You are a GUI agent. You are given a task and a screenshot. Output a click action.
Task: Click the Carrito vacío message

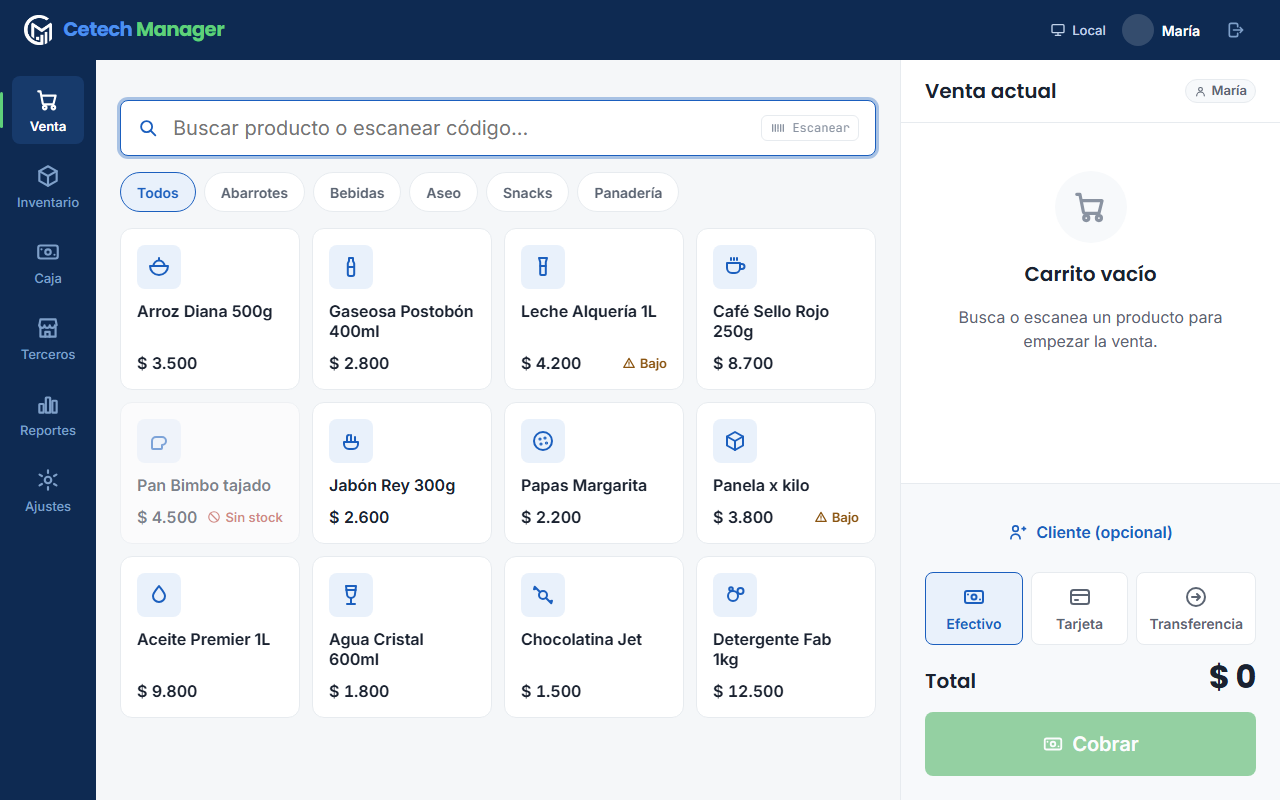pyautogui.click(x=1090, y=274)
